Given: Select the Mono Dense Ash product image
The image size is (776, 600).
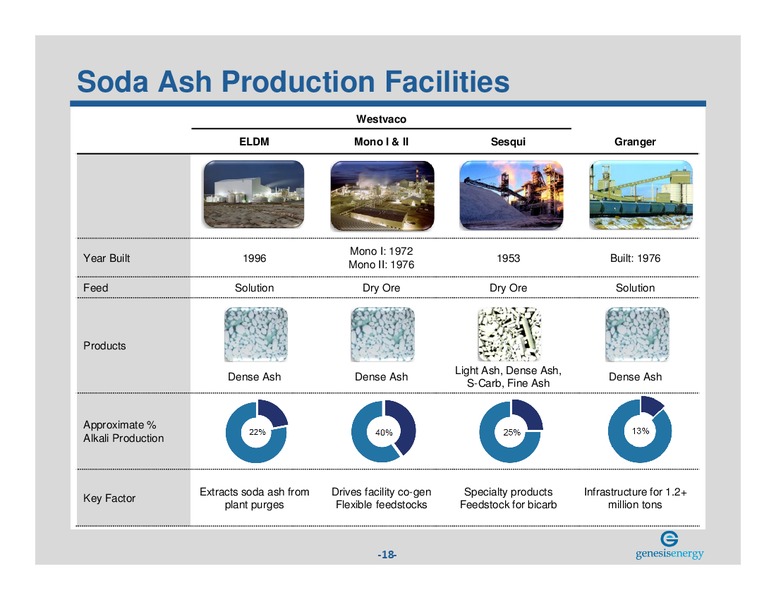Looking at the screenshot, I should coord(383,334).
